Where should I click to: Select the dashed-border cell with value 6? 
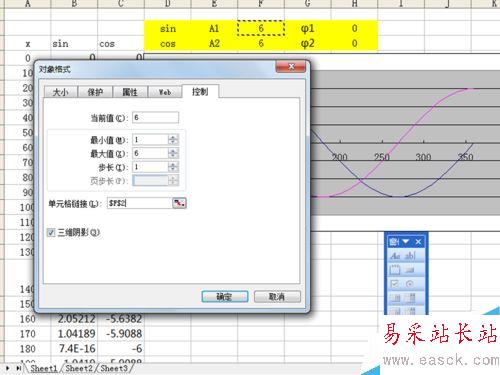[261, 28]
